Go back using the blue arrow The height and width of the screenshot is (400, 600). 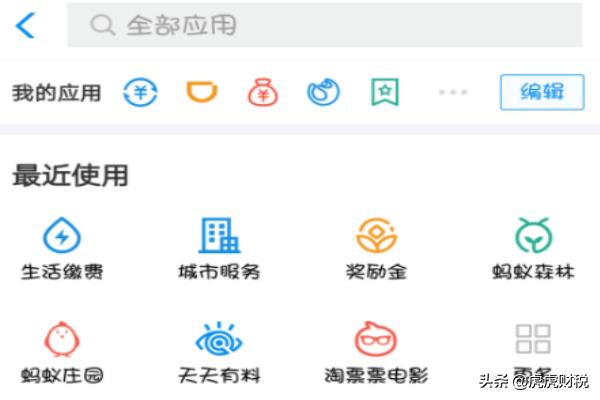[25, 25]
